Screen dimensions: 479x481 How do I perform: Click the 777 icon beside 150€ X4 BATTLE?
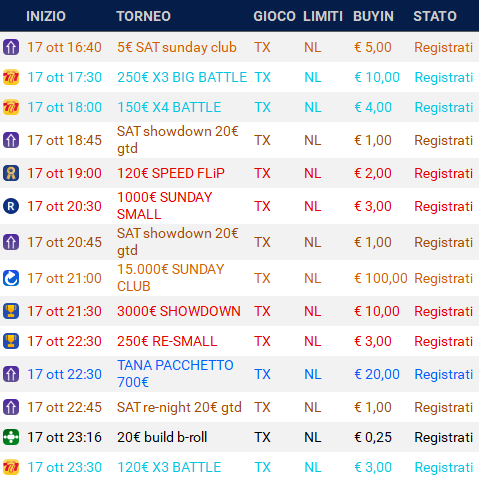[11, 107]
